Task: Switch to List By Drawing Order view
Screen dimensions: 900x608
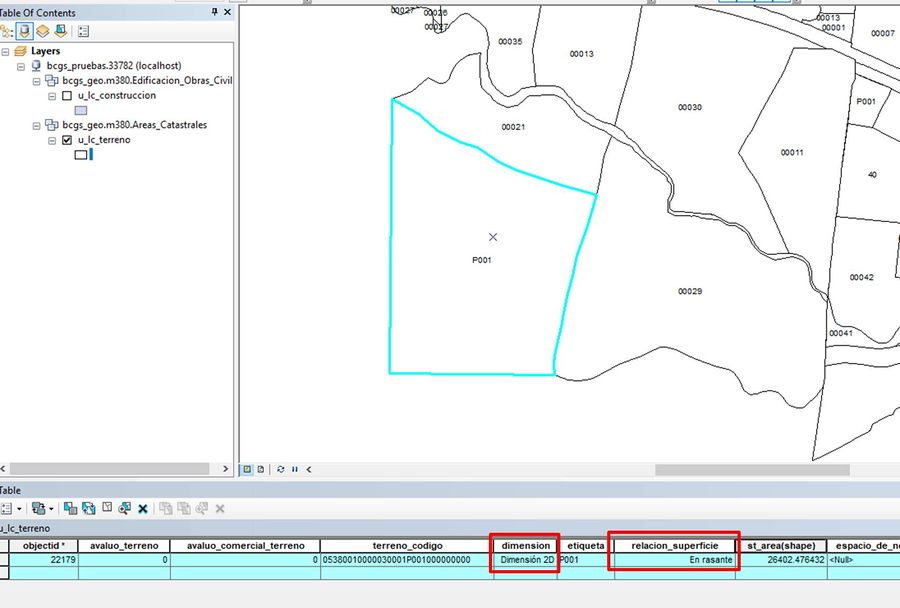Action: point(5,31)
